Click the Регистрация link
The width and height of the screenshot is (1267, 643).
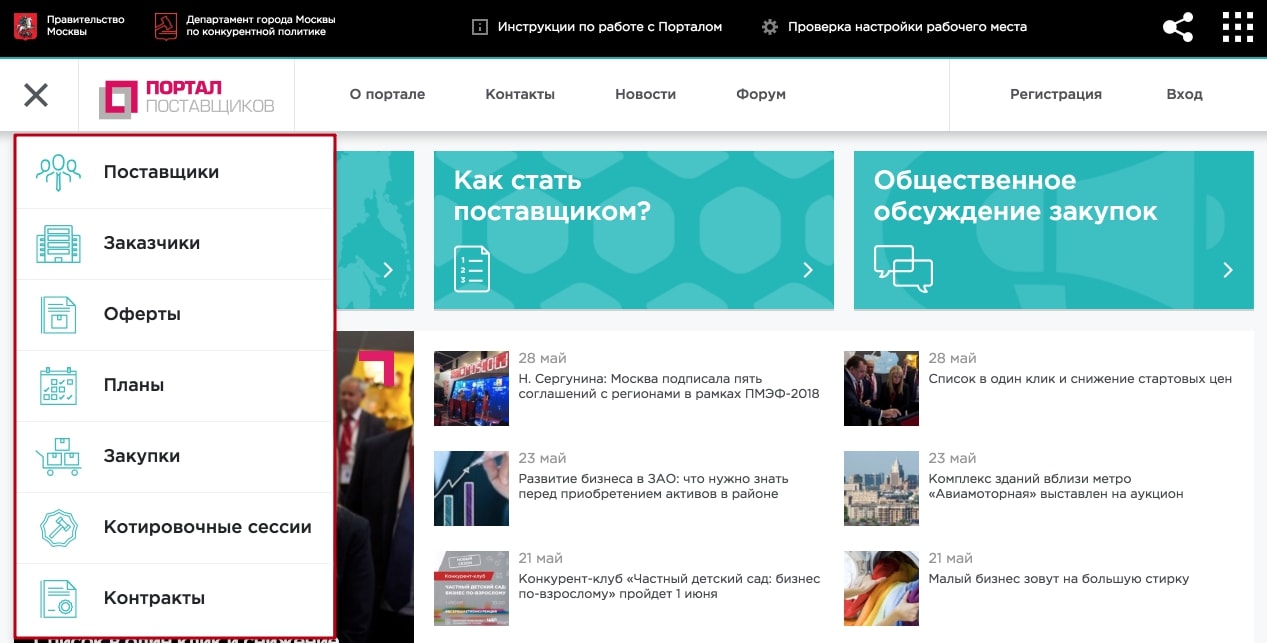tap(1055, 94)
